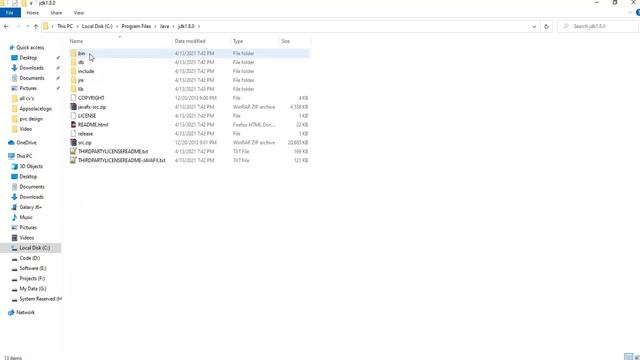Click Local Disk (C:) breadcrumb
The width and height of the screenshot is (640, 360).
pos(97,26)
